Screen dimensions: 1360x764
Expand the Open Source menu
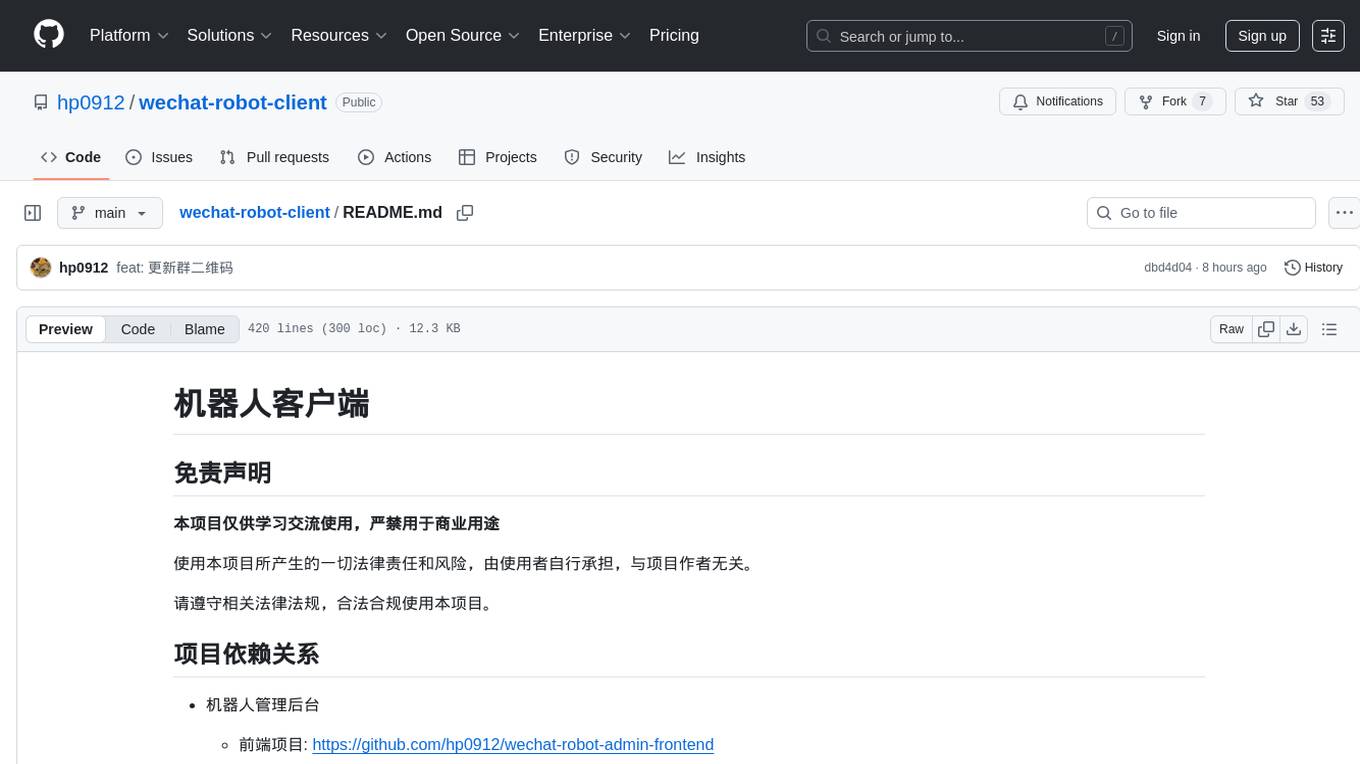[462, 35]
